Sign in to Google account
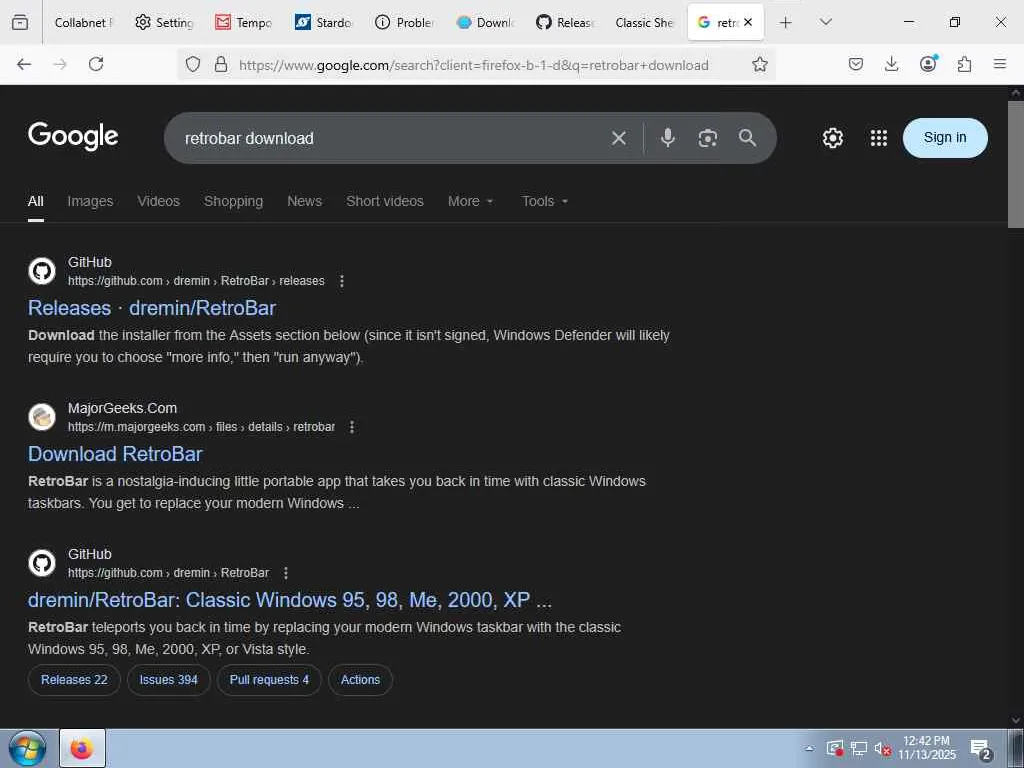The width and height of the screenshot is (1024, 768). point(945,138)
